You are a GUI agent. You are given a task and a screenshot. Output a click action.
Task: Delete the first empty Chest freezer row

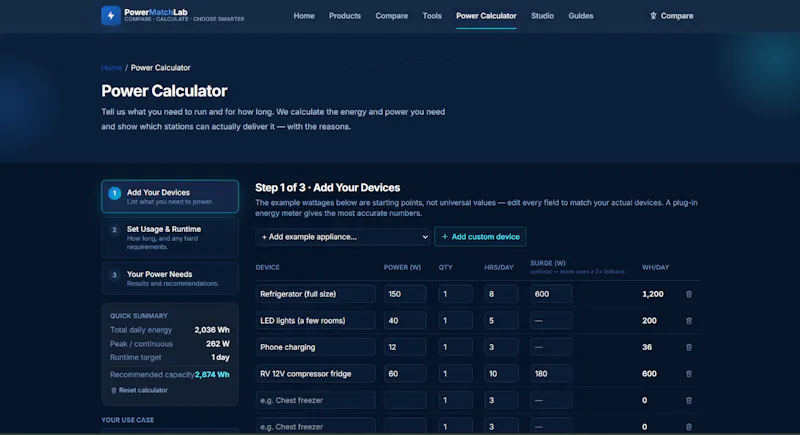[x=689, y=400]
